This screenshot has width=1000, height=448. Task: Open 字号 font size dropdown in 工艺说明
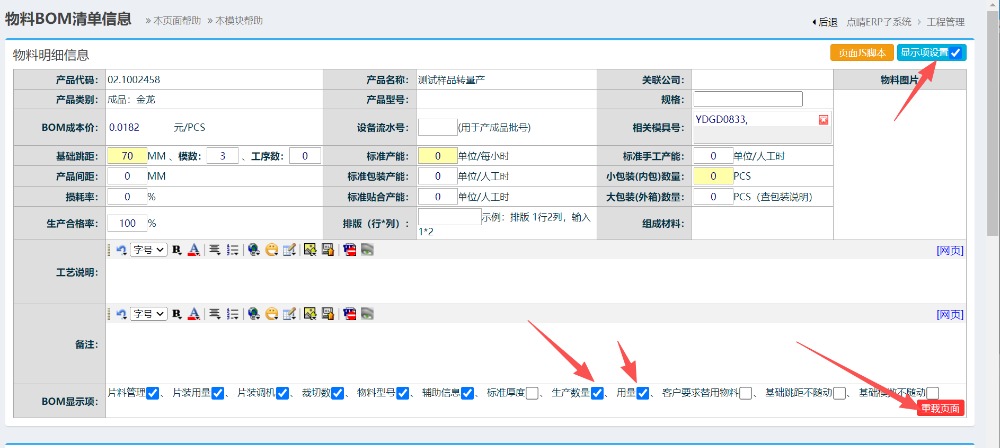pos(148,250)
